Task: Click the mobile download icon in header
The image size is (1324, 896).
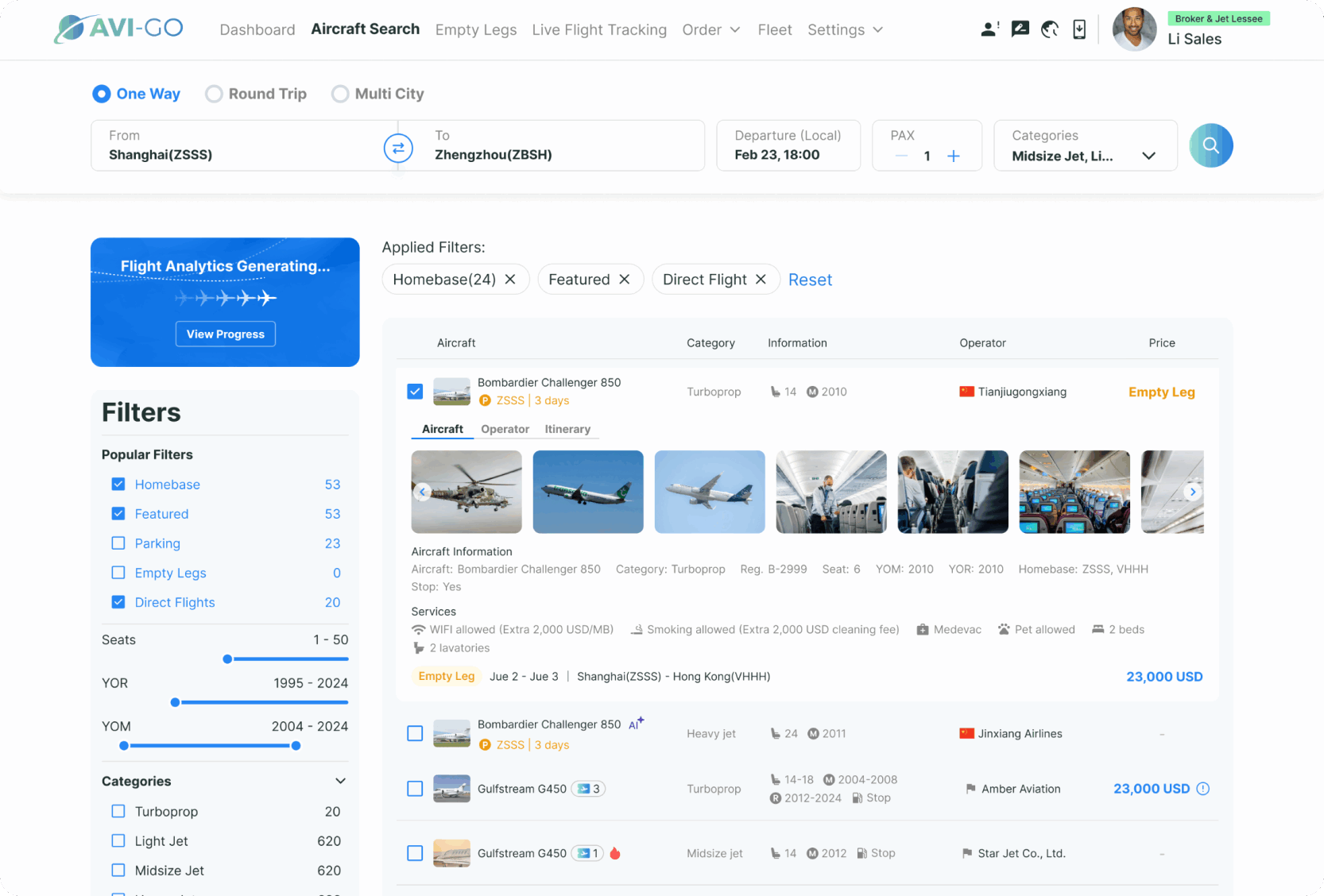Action: [x=1079, y=29]
